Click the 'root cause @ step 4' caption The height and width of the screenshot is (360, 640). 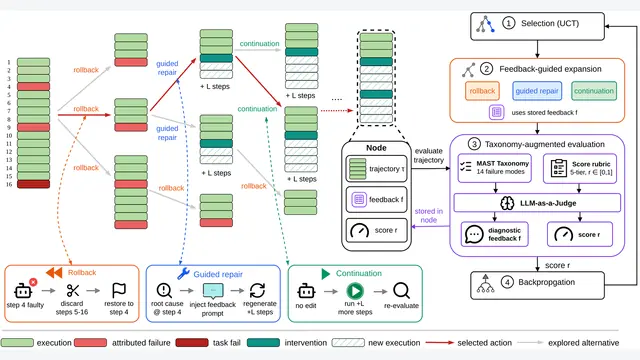tap(167, 308)
